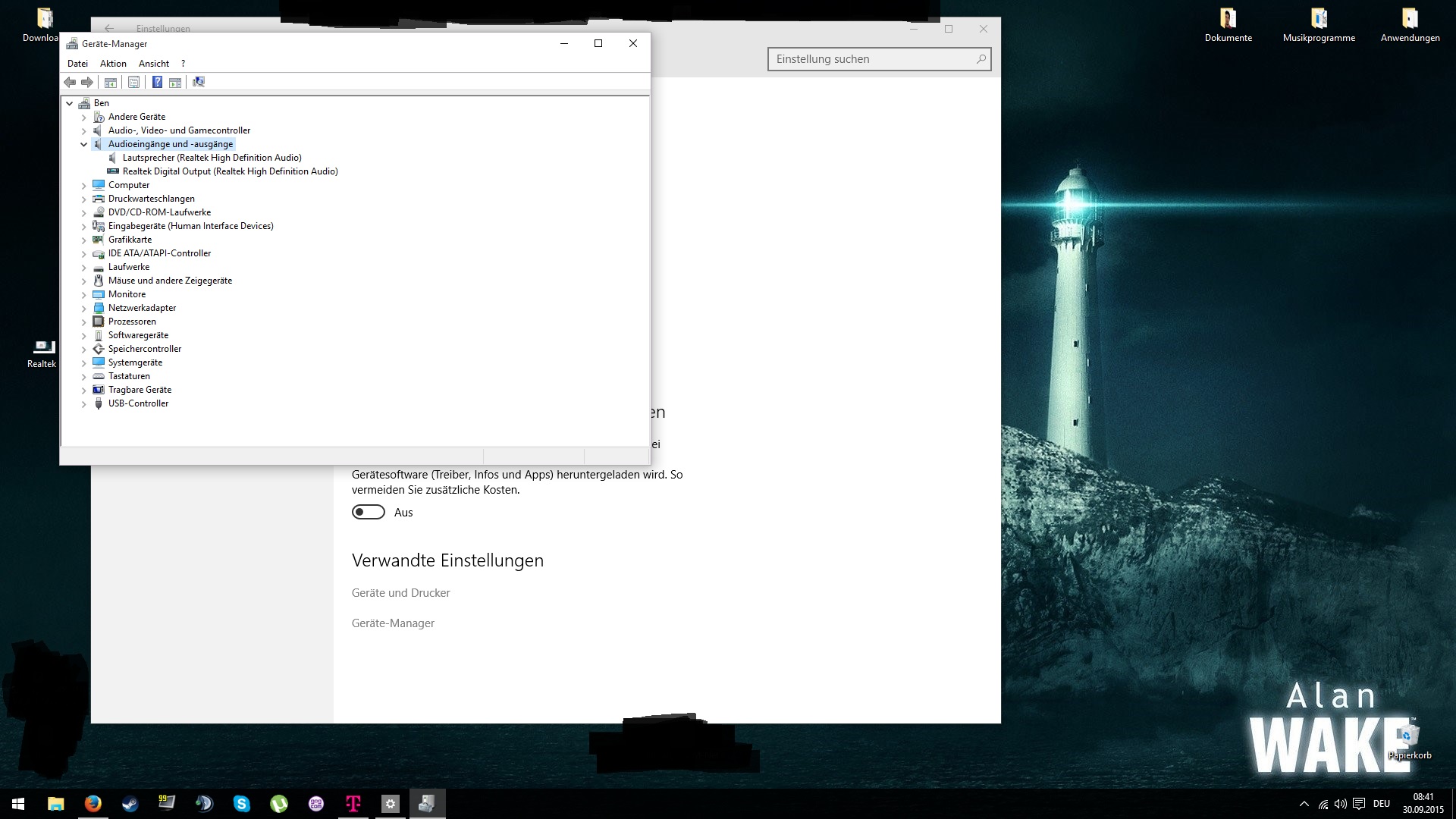Open the Geräte und Drucker link
This screenshot has width=1456, height=819.
[400, 593]
